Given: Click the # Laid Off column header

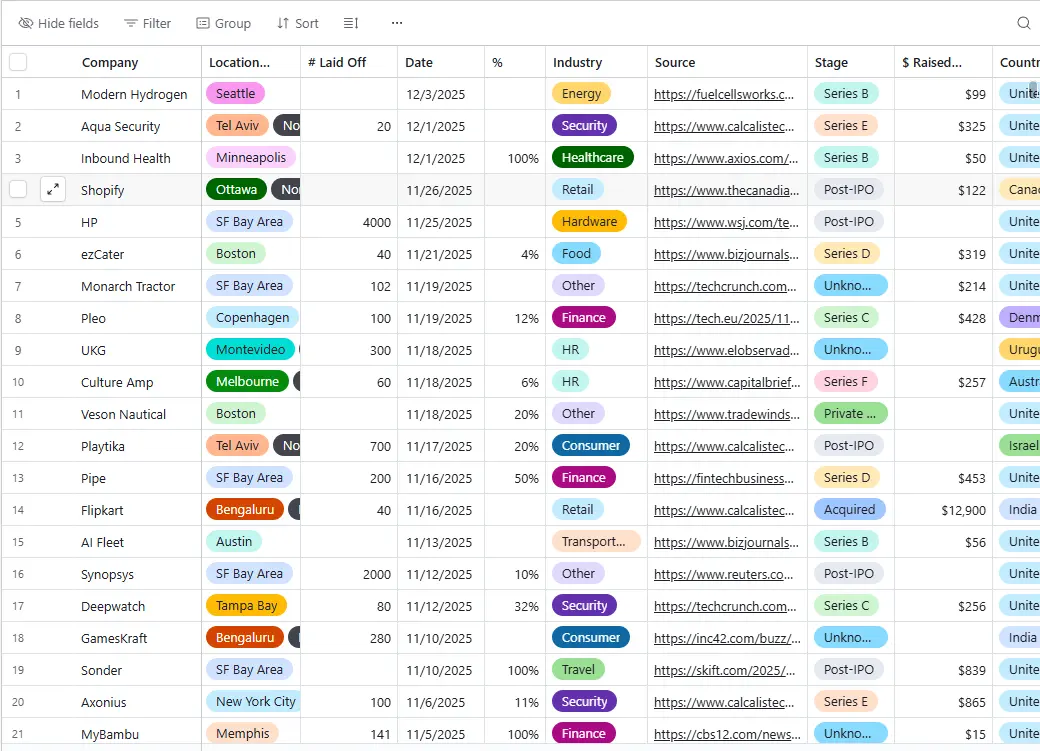Looking at the screenshot, I should point(337,62).
